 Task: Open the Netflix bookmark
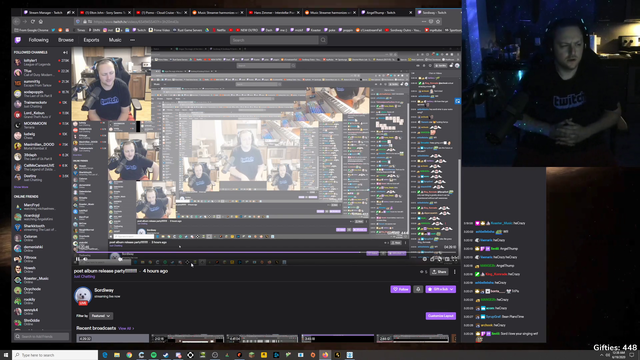pos(218,30)
